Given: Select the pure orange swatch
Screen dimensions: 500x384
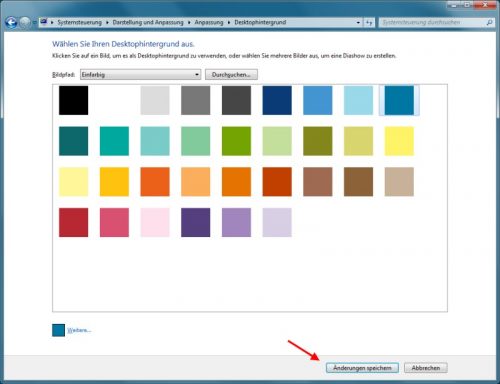Looking at the screenshot, I should coord(236,182).
